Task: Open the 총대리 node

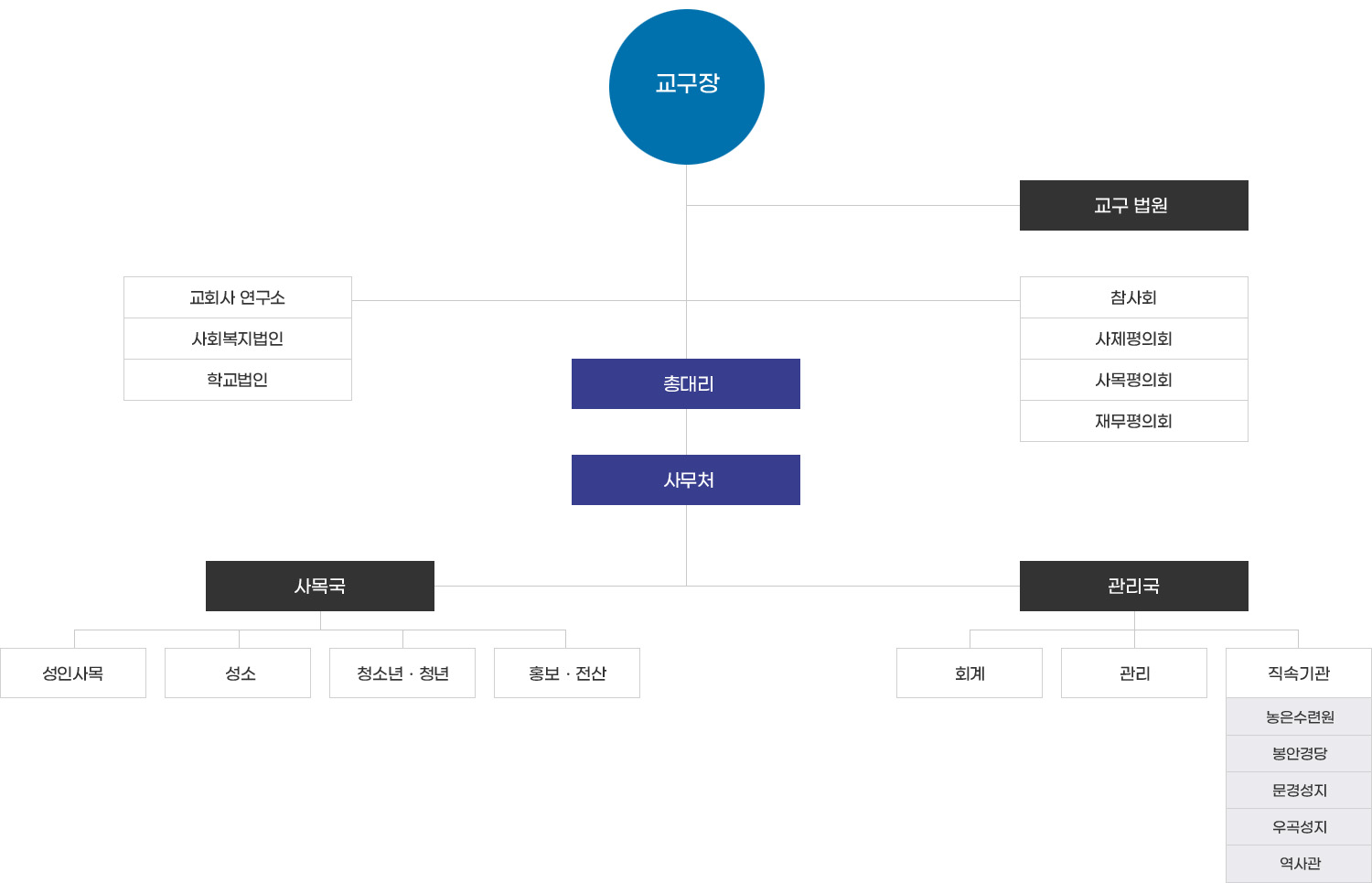Action: click(686, 383)
